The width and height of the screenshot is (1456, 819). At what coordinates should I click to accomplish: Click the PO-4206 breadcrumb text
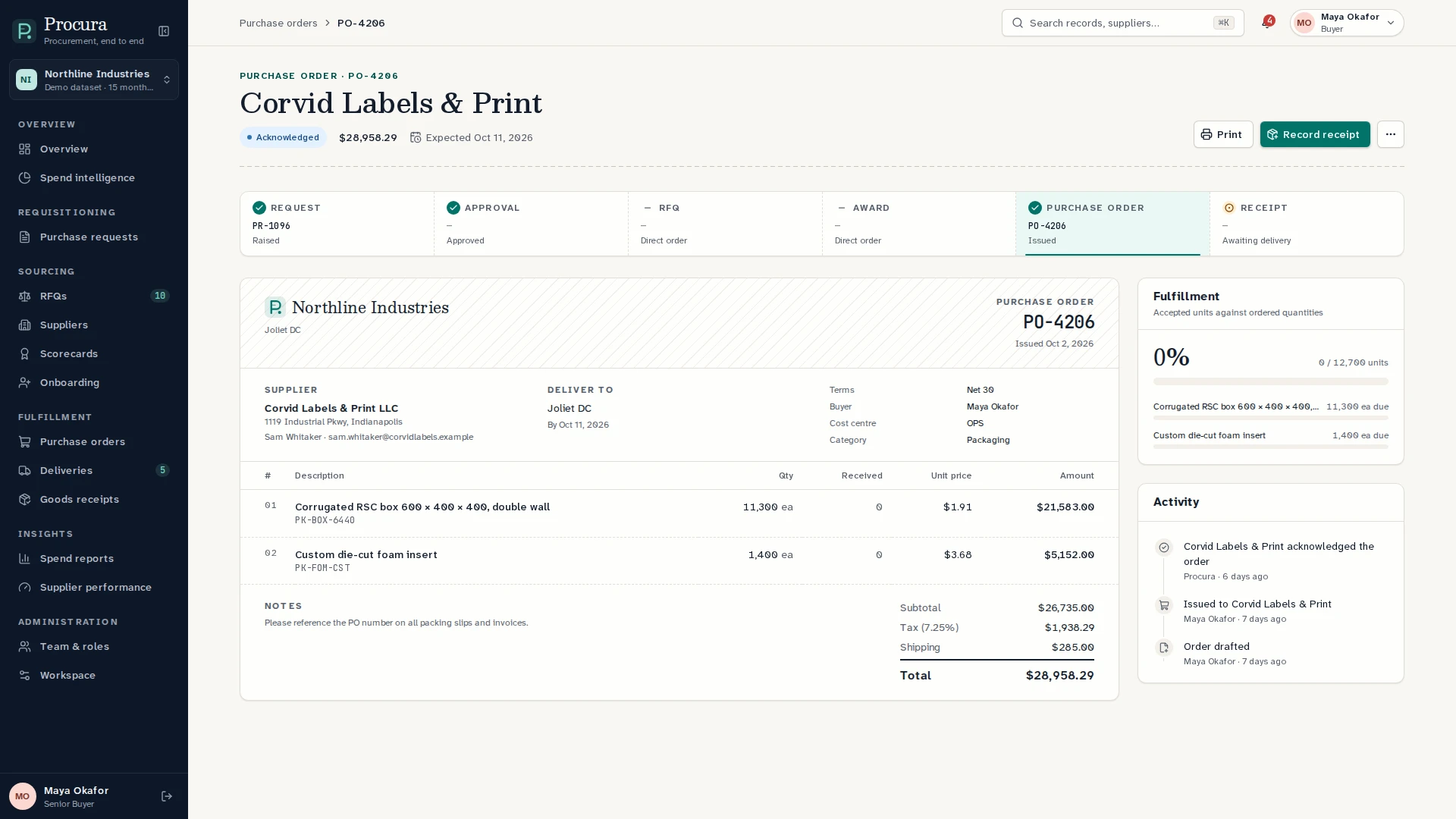pos(361,23)
